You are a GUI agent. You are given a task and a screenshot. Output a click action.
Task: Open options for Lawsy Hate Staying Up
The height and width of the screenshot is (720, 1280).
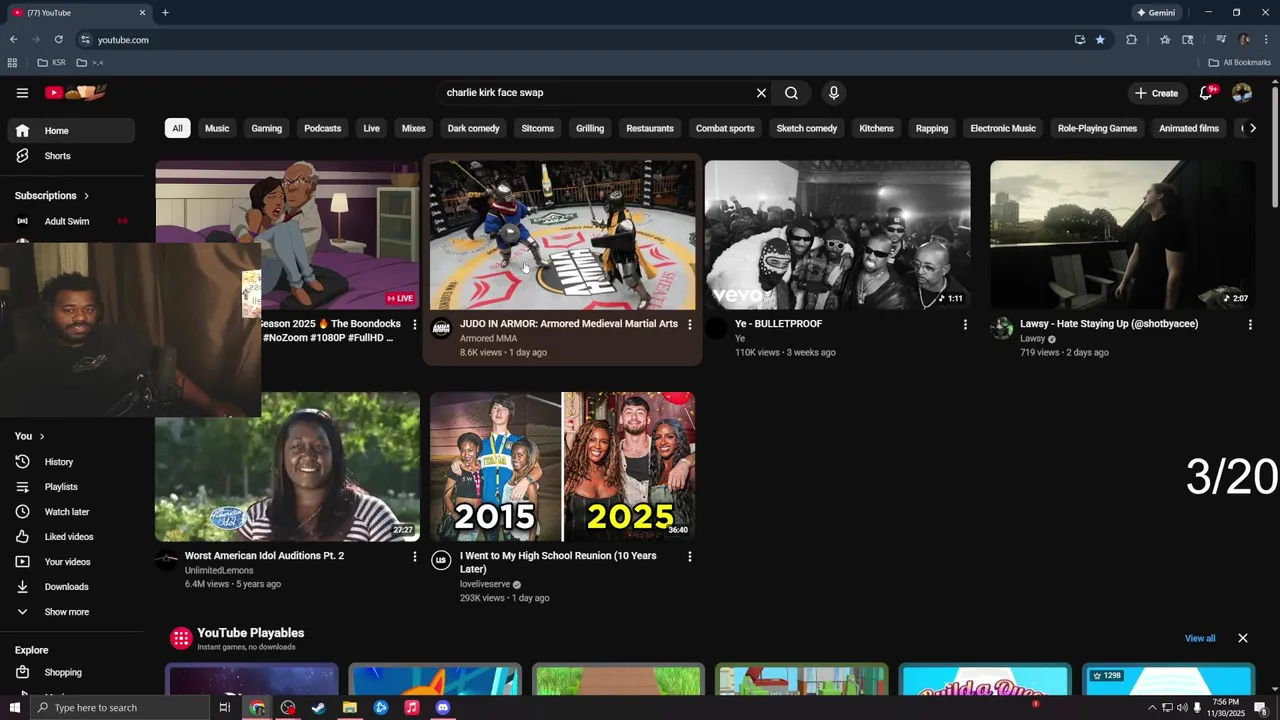[x=1250, y=324]
